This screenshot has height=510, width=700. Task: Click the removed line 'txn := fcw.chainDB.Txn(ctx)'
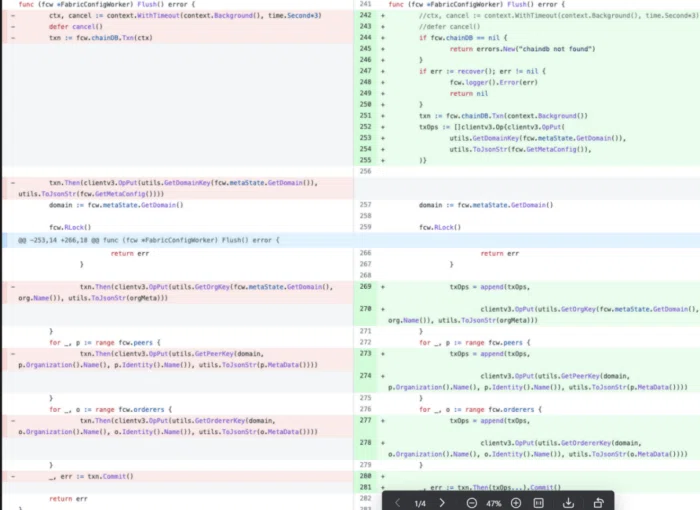101,38
